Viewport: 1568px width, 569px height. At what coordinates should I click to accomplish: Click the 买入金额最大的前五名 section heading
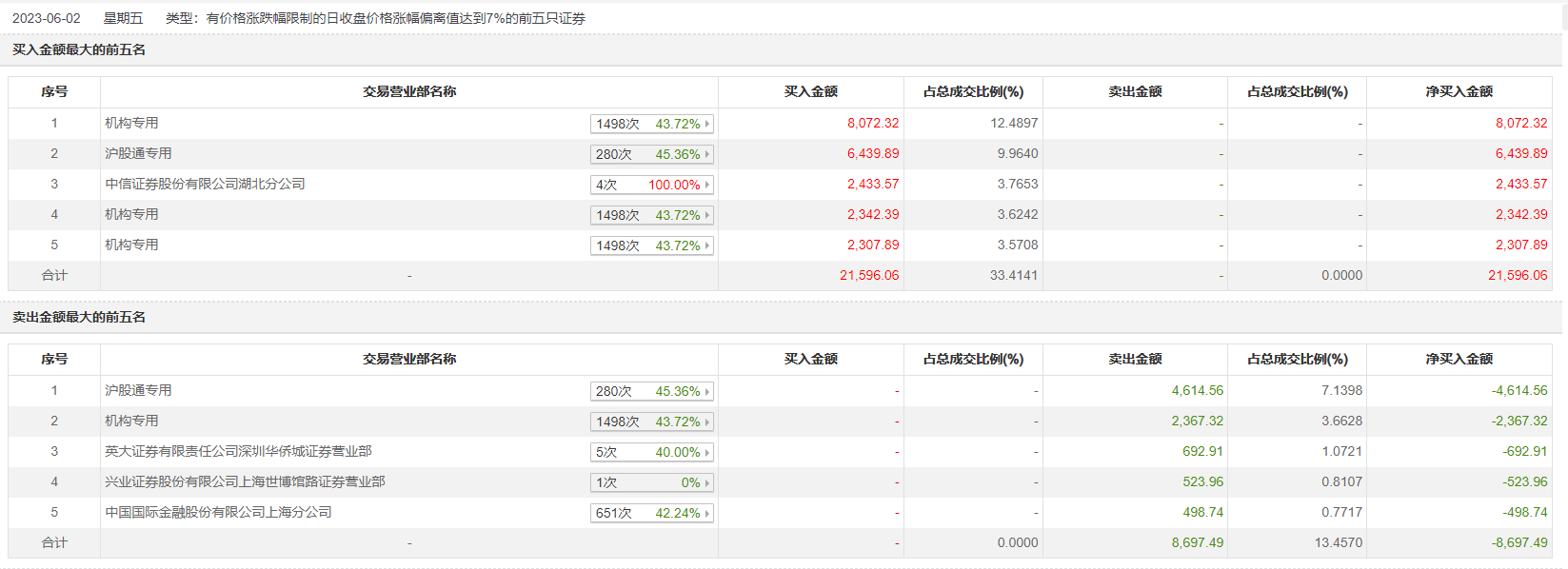79,49
